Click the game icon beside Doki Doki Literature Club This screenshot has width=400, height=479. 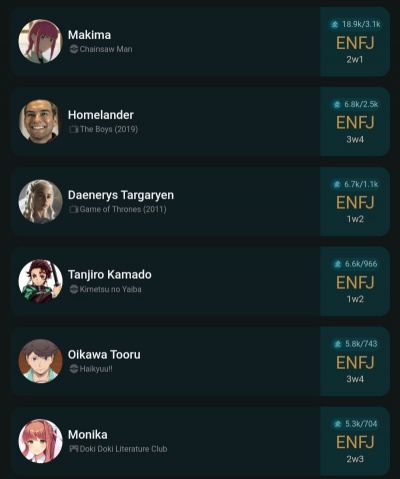(74, 449)
